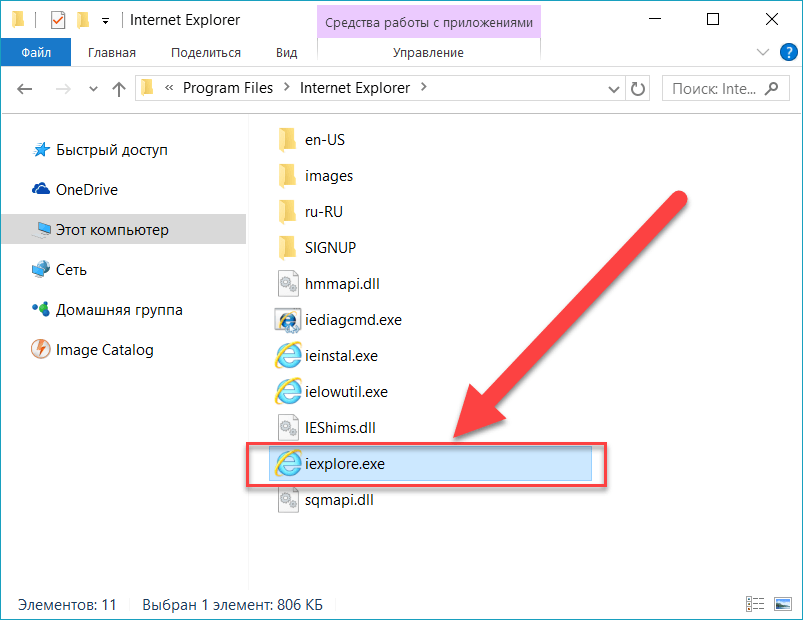Open the Файл menu tab

(36, 52)
